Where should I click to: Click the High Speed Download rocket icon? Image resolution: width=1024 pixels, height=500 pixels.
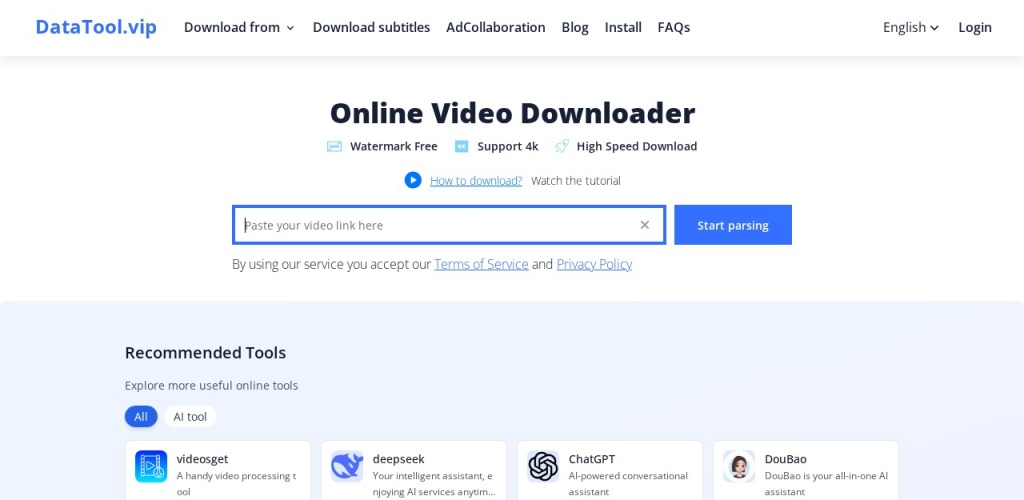[562, 146]
